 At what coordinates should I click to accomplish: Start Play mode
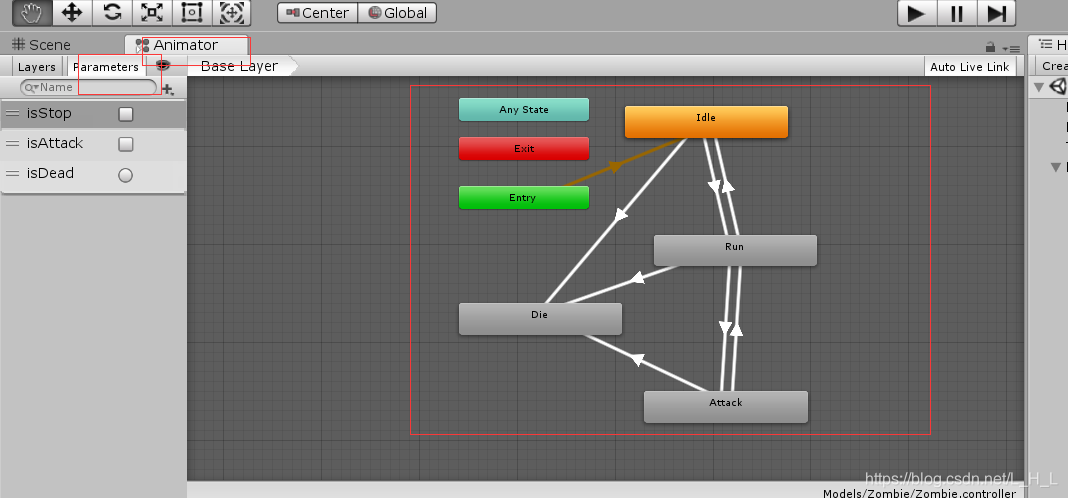[x=917, y=13]
